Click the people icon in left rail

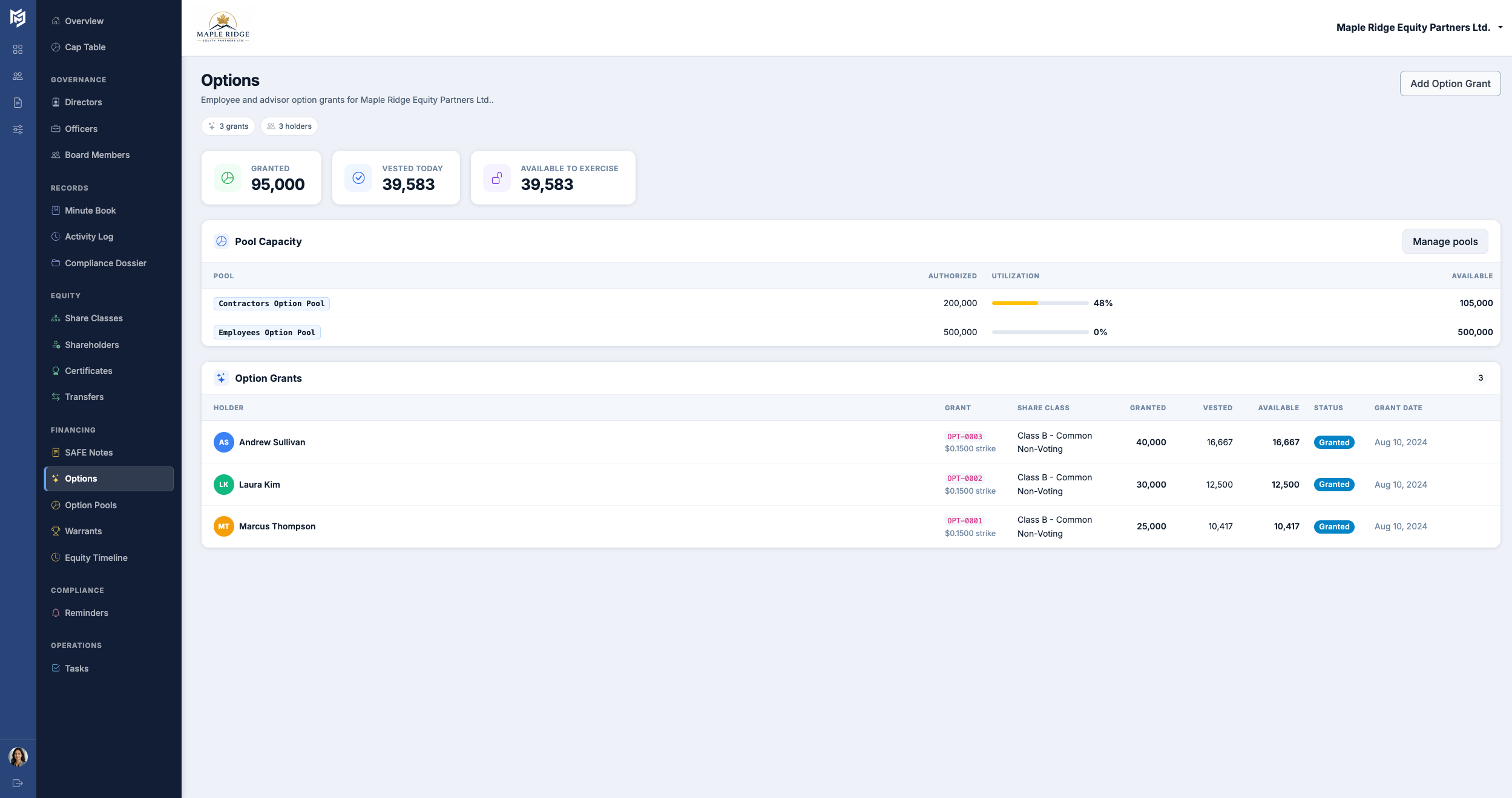(18, 76)
